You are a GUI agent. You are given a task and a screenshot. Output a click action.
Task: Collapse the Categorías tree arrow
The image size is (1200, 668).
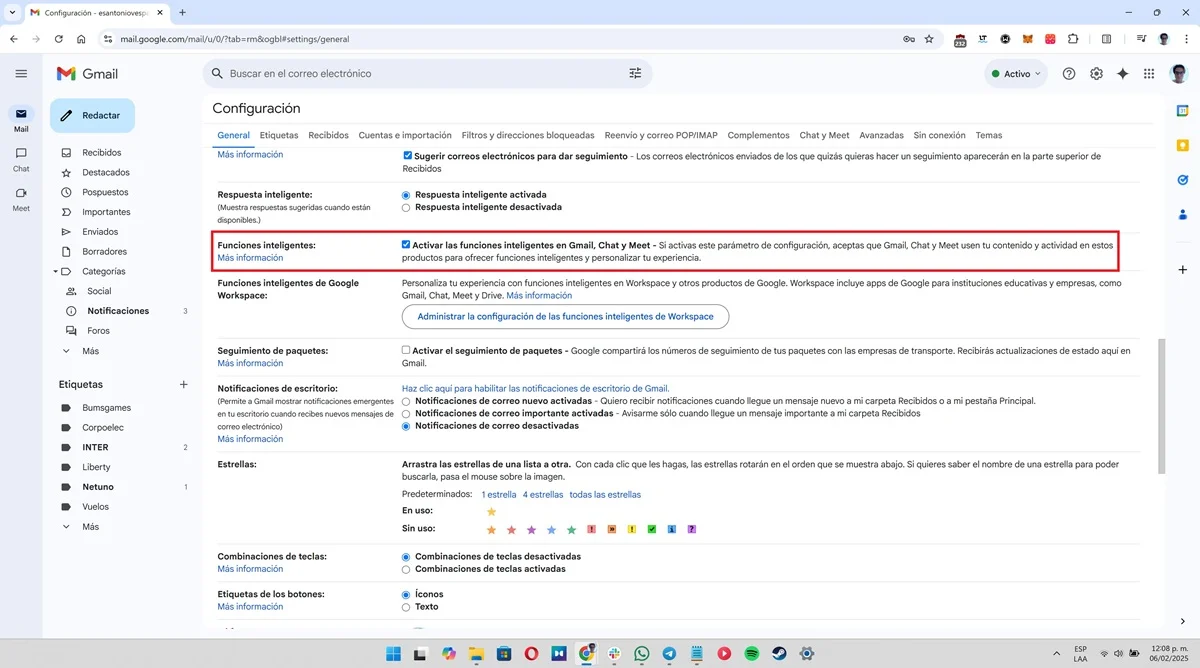click(56, 271)
